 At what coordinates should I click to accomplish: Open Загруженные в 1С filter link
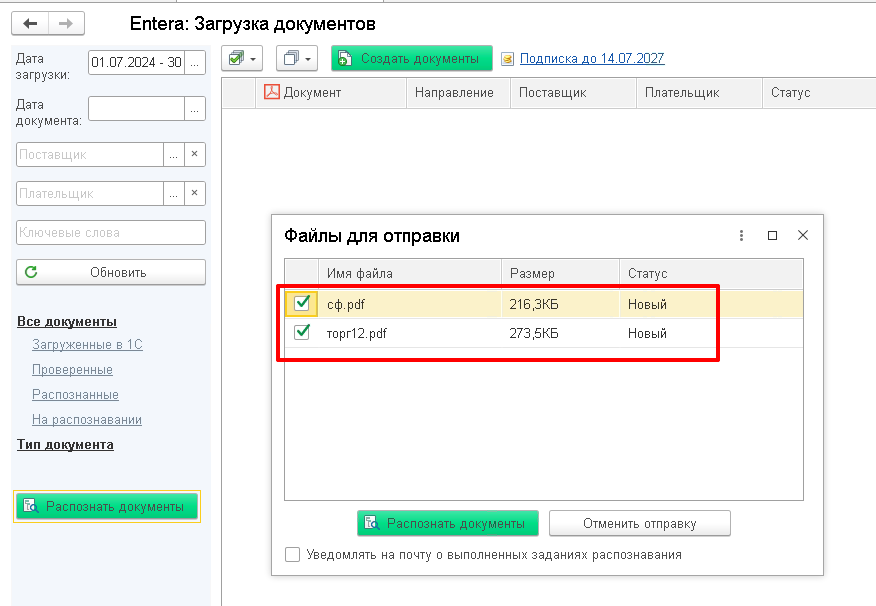(87, 345)
